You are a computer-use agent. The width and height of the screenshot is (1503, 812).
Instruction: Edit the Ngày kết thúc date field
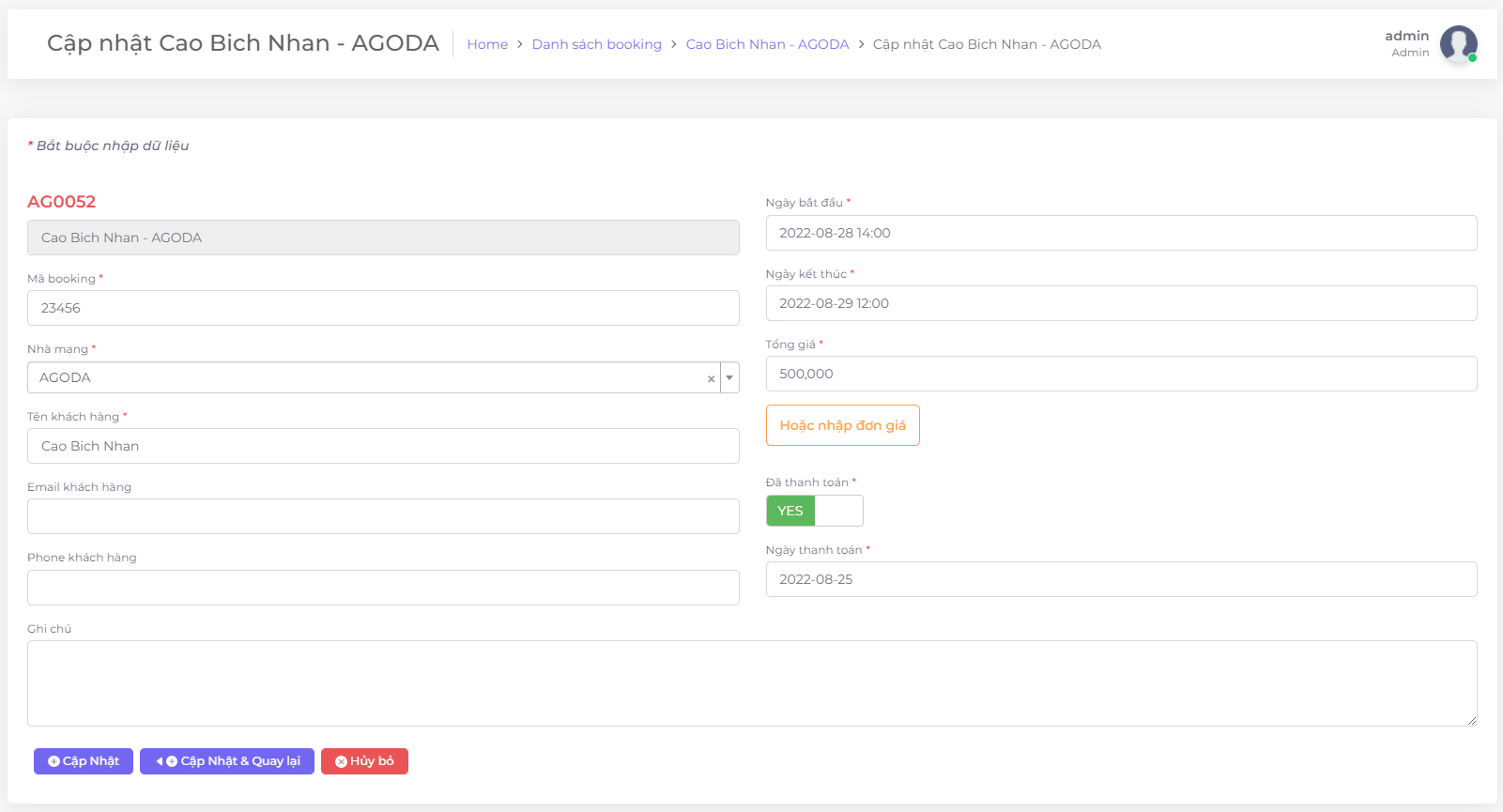pyautogui.click(x=1121, y=303)
